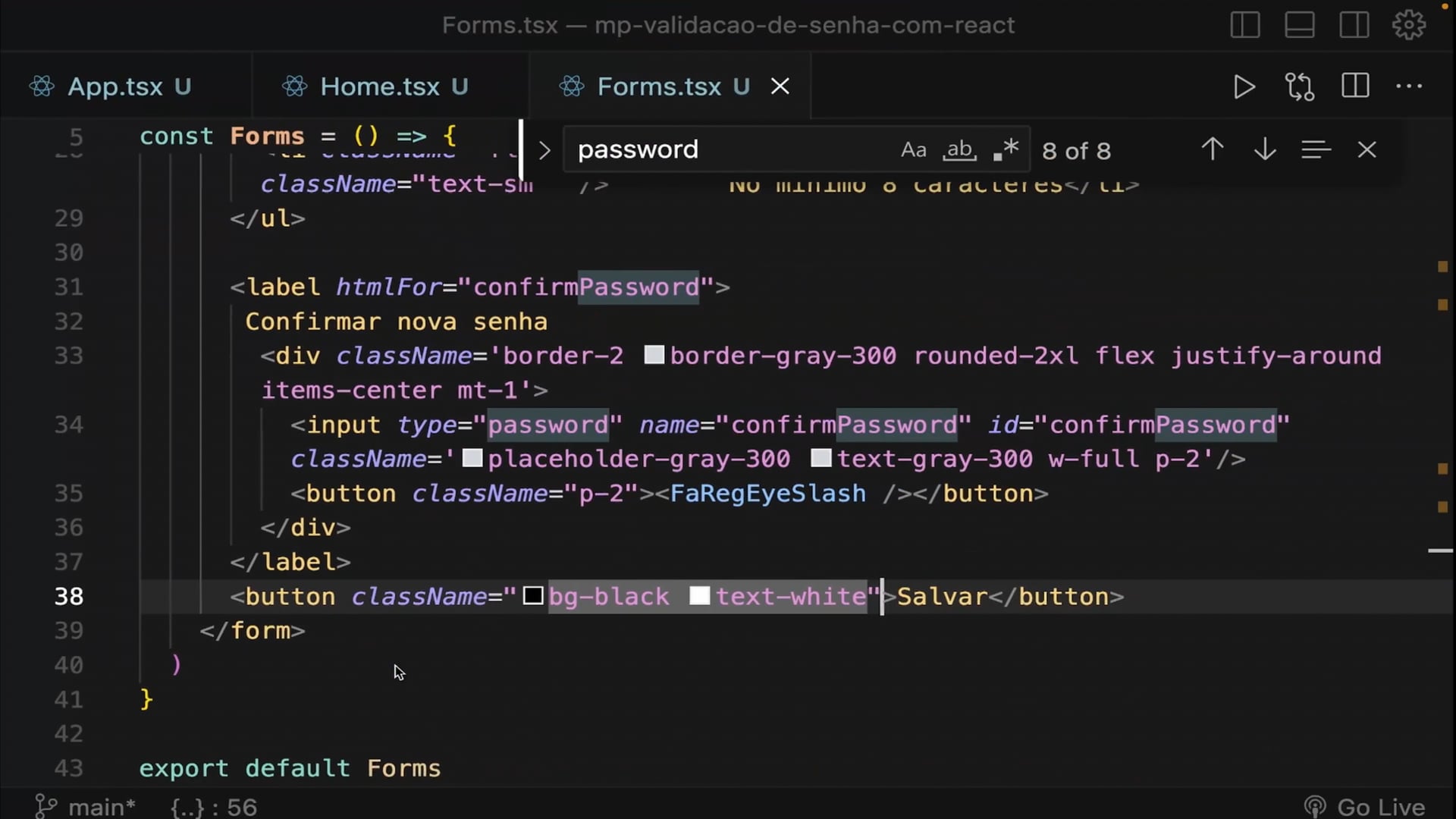Toggle Match Whole Word option

point(959,150)
